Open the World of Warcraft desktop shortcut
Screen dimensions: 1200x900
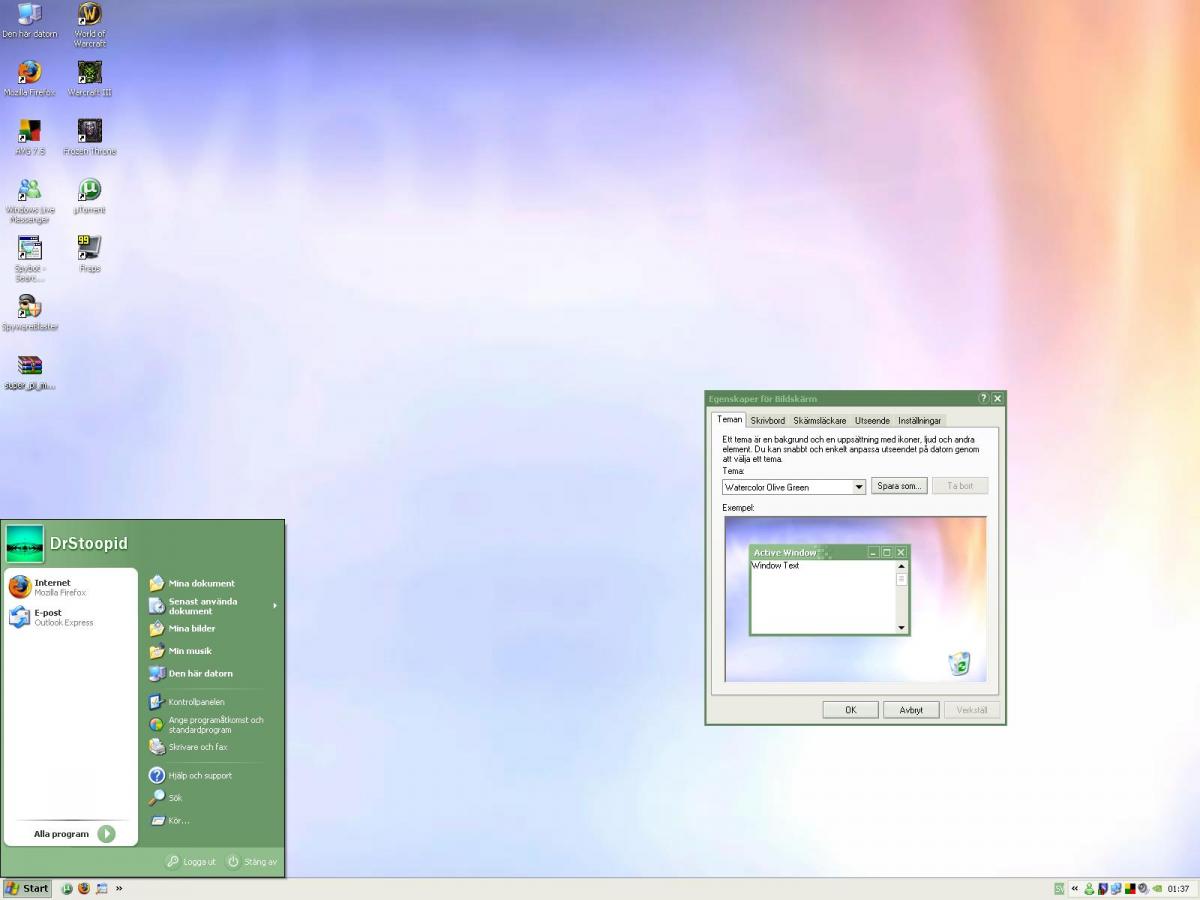(90, 15)
